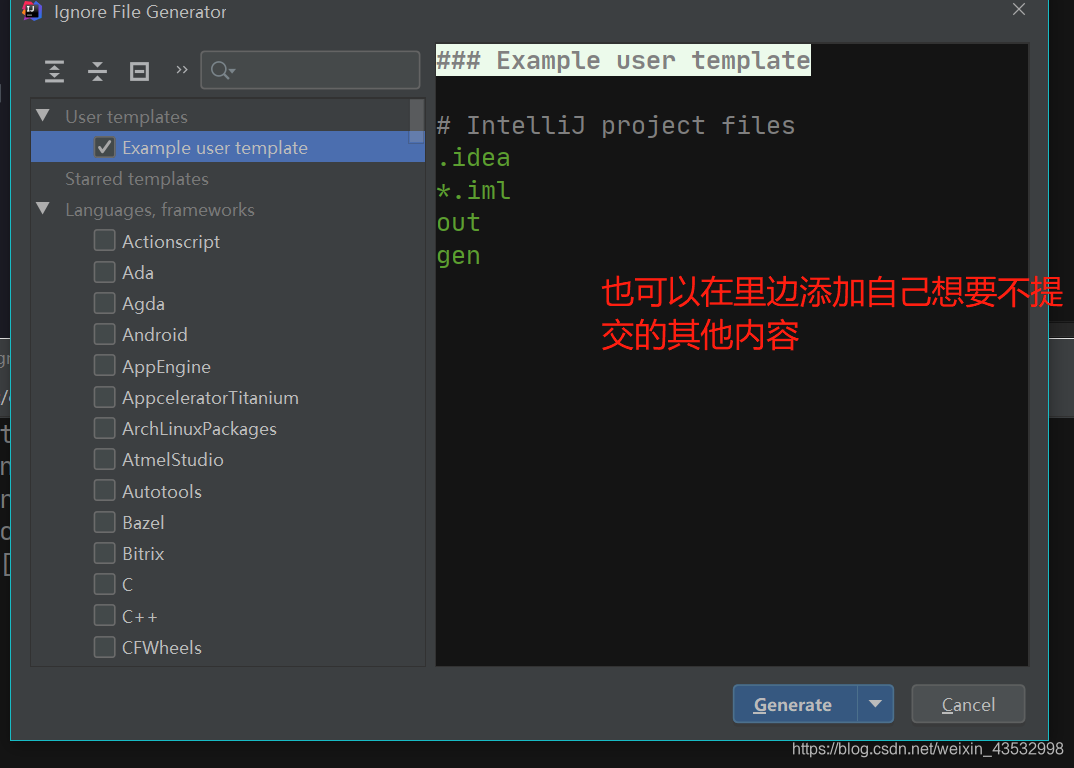Click the 'User templates' group label
Viewport: 1074px width, 768px height.
(x=127, y=116)
